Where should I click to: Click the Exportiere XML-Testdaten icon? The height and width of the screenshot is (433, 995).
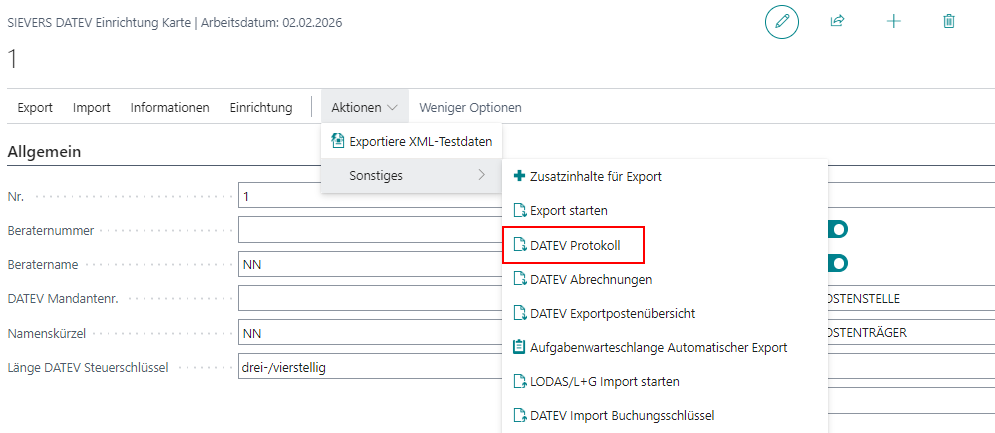pos(337,141)
